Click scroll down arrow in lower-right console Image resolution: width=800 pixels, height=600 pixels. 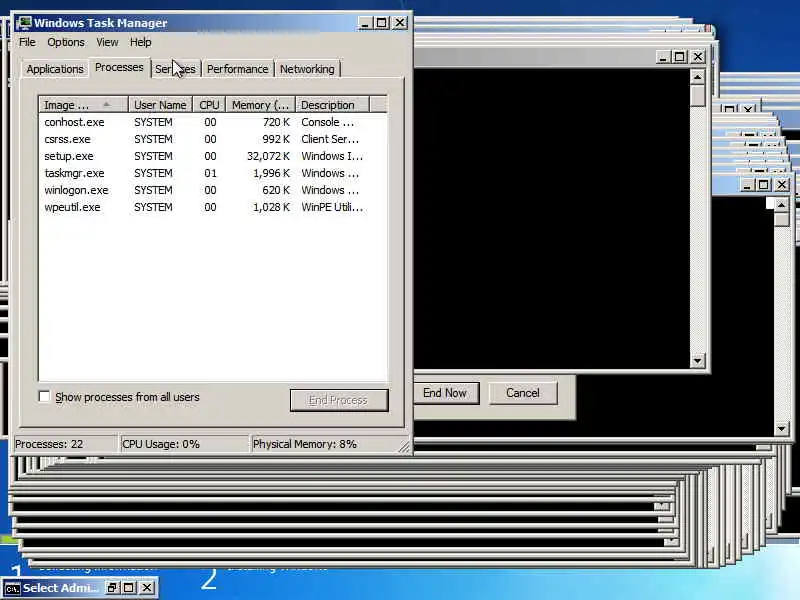click(781, 429)
